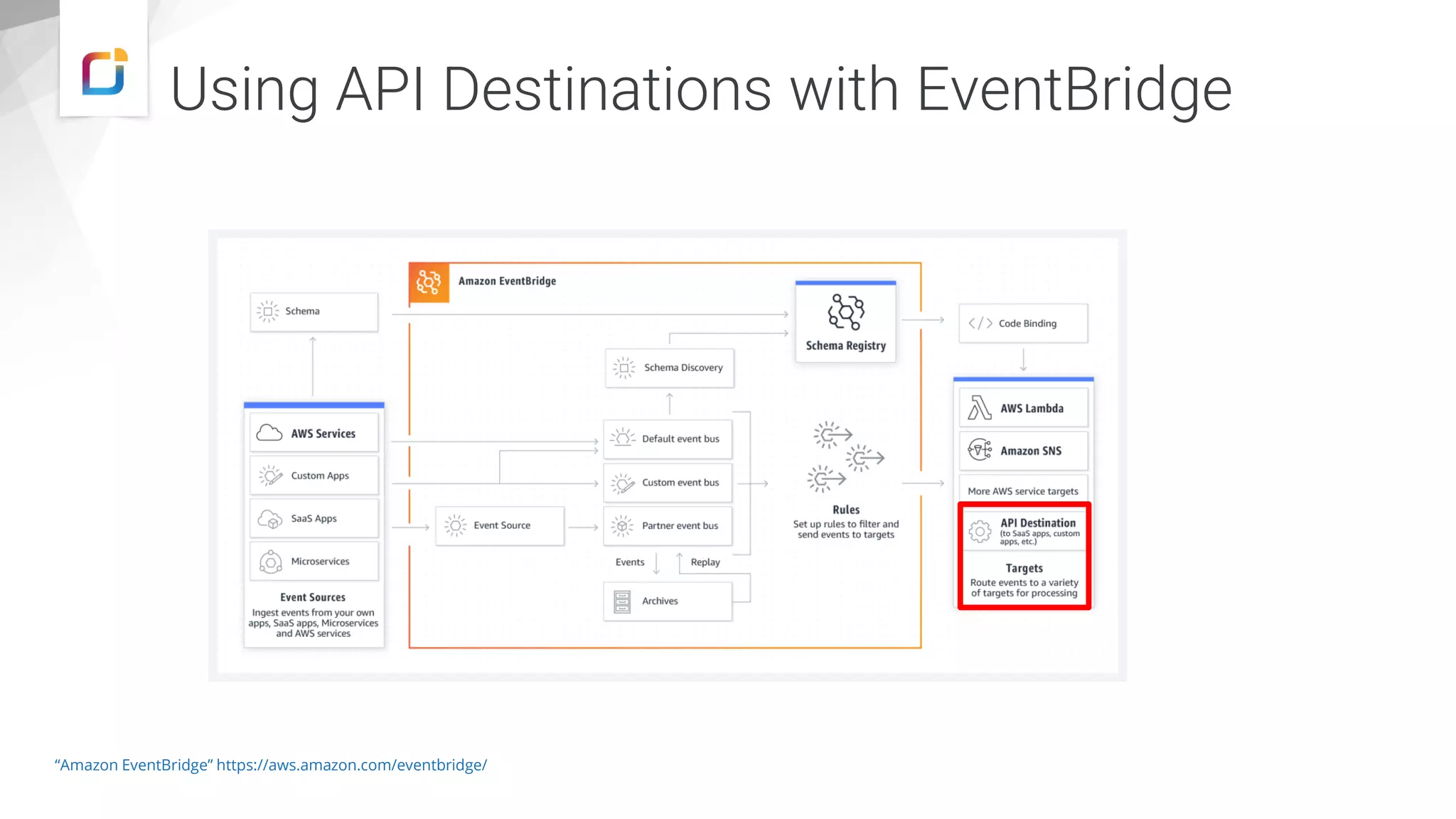This screenshot has height=819, width=1456.
Task: Click the AWS Services cloud icon
Action: click(269, 433)
